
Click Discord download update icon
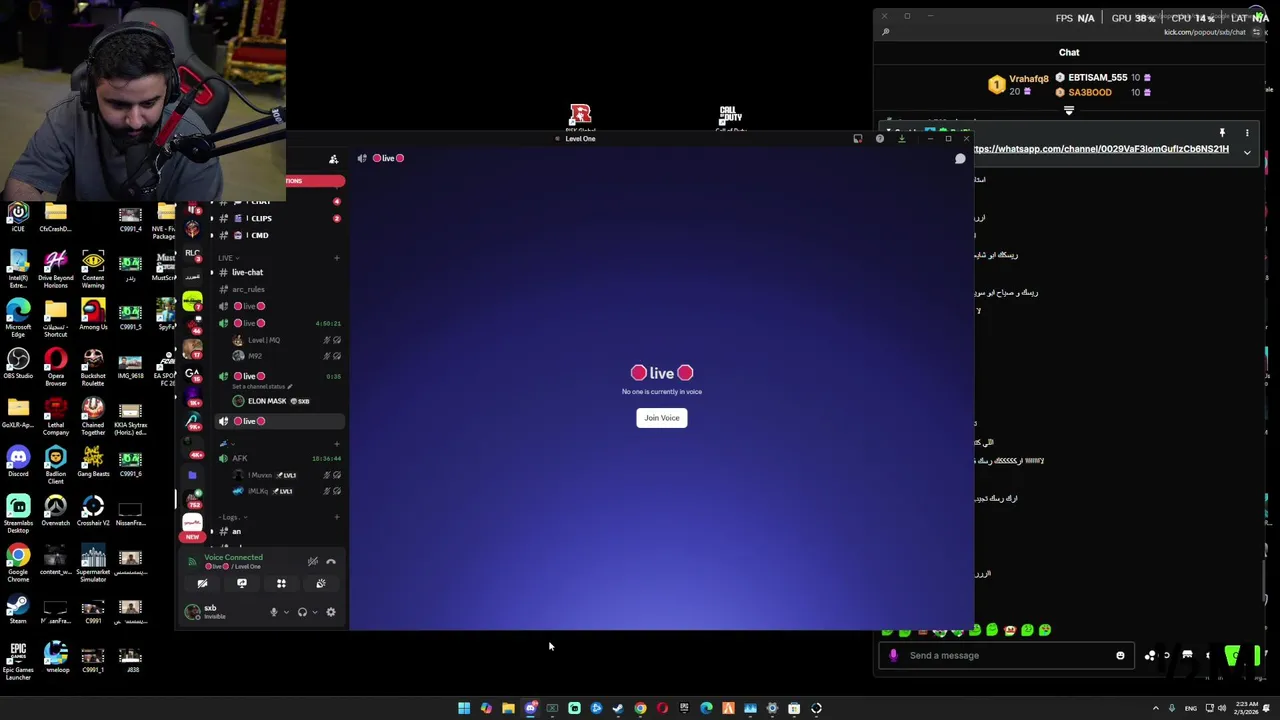click(x=901, y=139)
